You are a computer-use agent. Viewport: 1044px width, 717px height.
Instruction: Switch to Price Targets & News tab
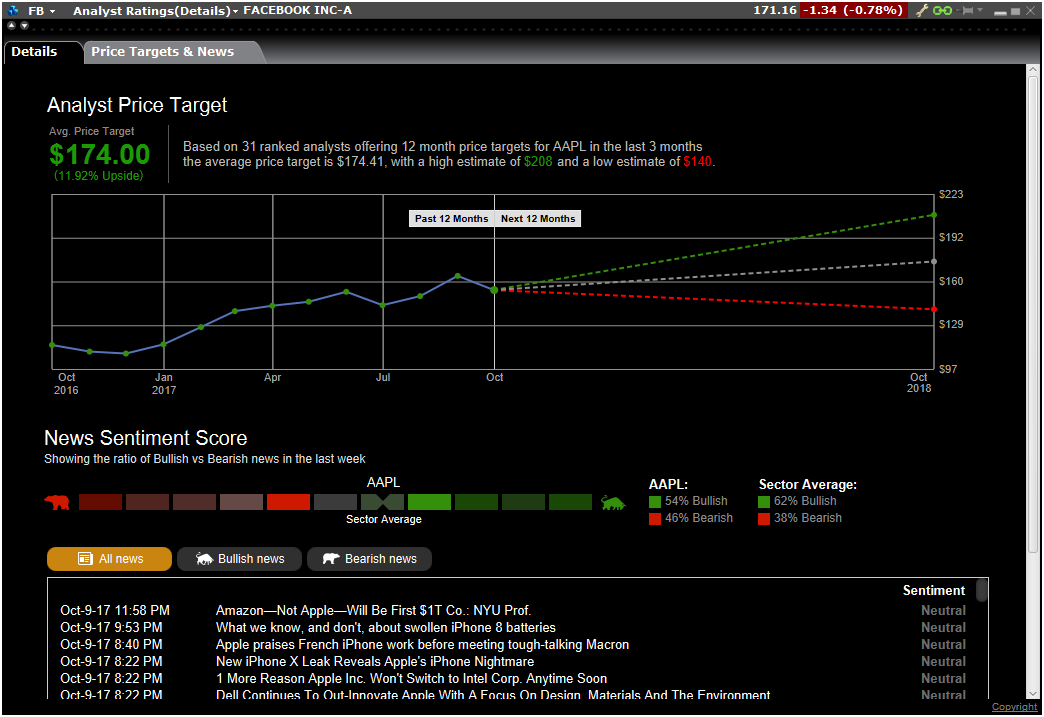tap(162, 52)
